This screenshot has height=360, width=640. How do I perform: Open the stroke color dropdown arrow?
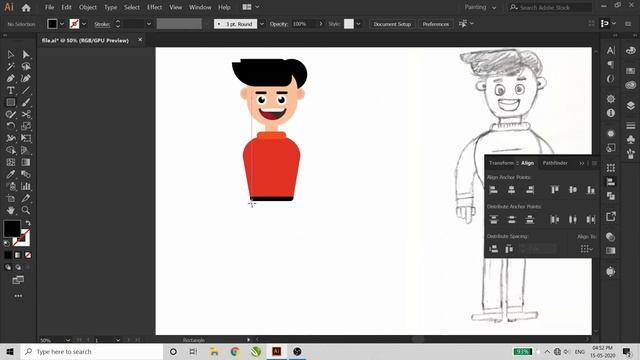click(x=84, y=24)
